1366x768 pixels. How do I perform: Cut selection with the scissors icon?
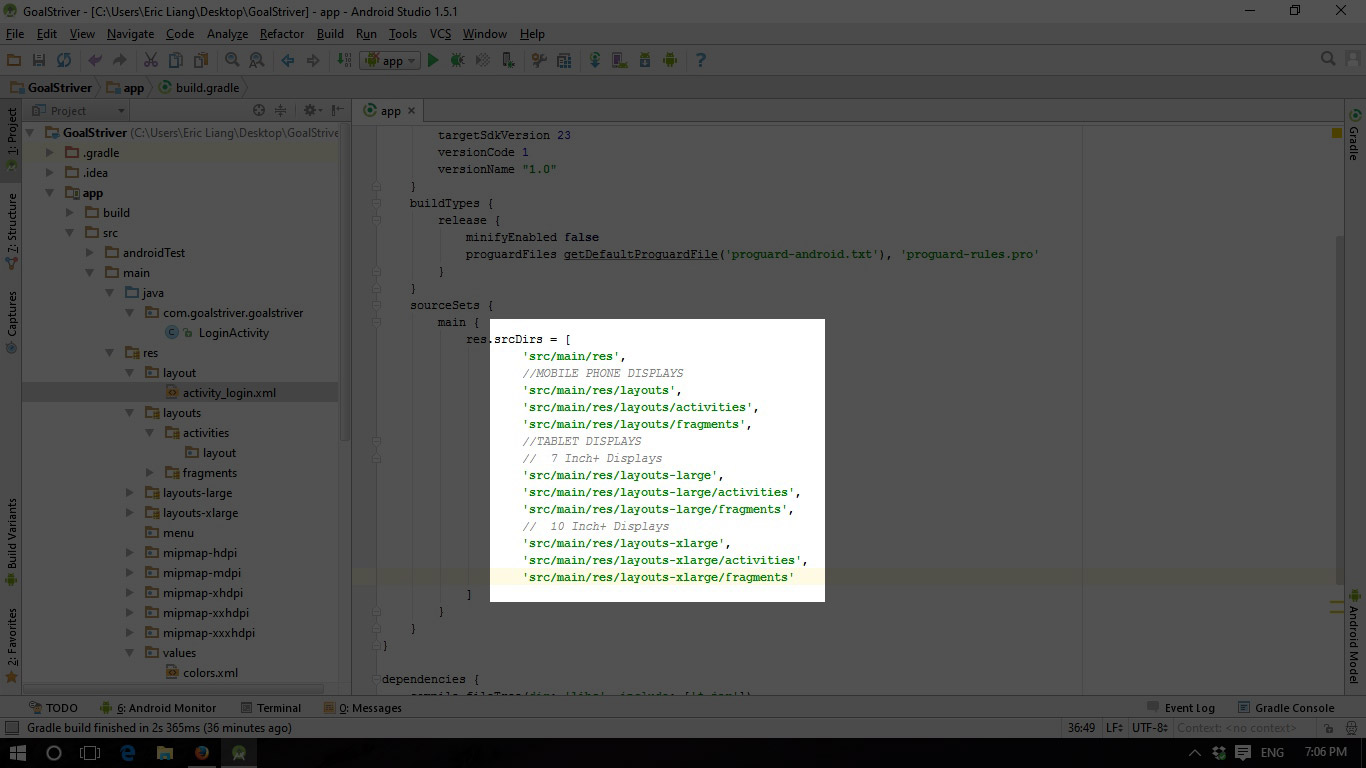tap(150, 60)
